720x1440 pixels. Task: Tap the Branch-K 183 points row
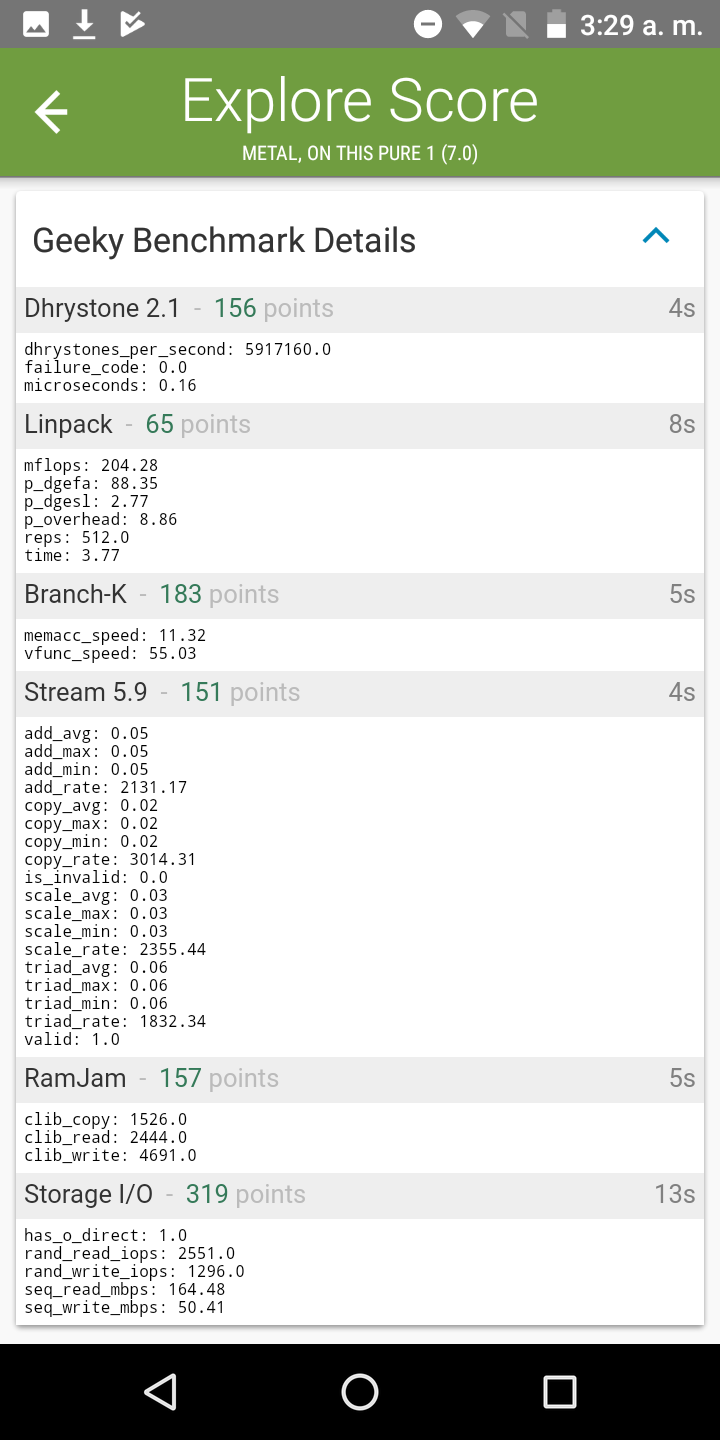tap(360, 595)
